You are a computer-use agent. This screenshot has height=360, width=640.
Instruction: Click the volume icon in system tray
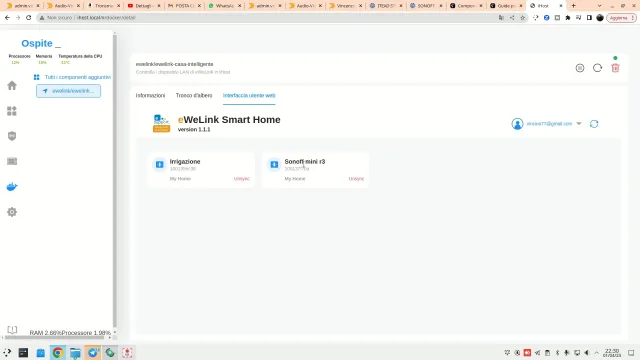(x=587, y=352)
